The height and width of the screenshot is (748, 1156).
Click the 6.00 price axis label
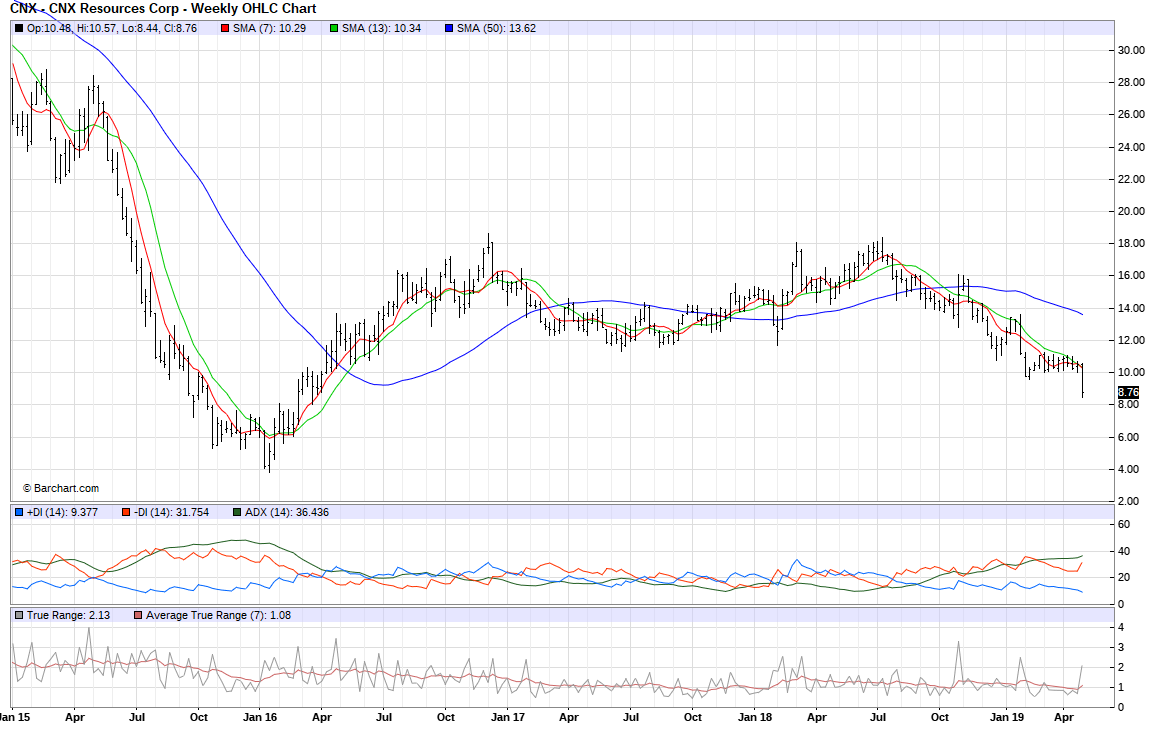coord(1128,437)
